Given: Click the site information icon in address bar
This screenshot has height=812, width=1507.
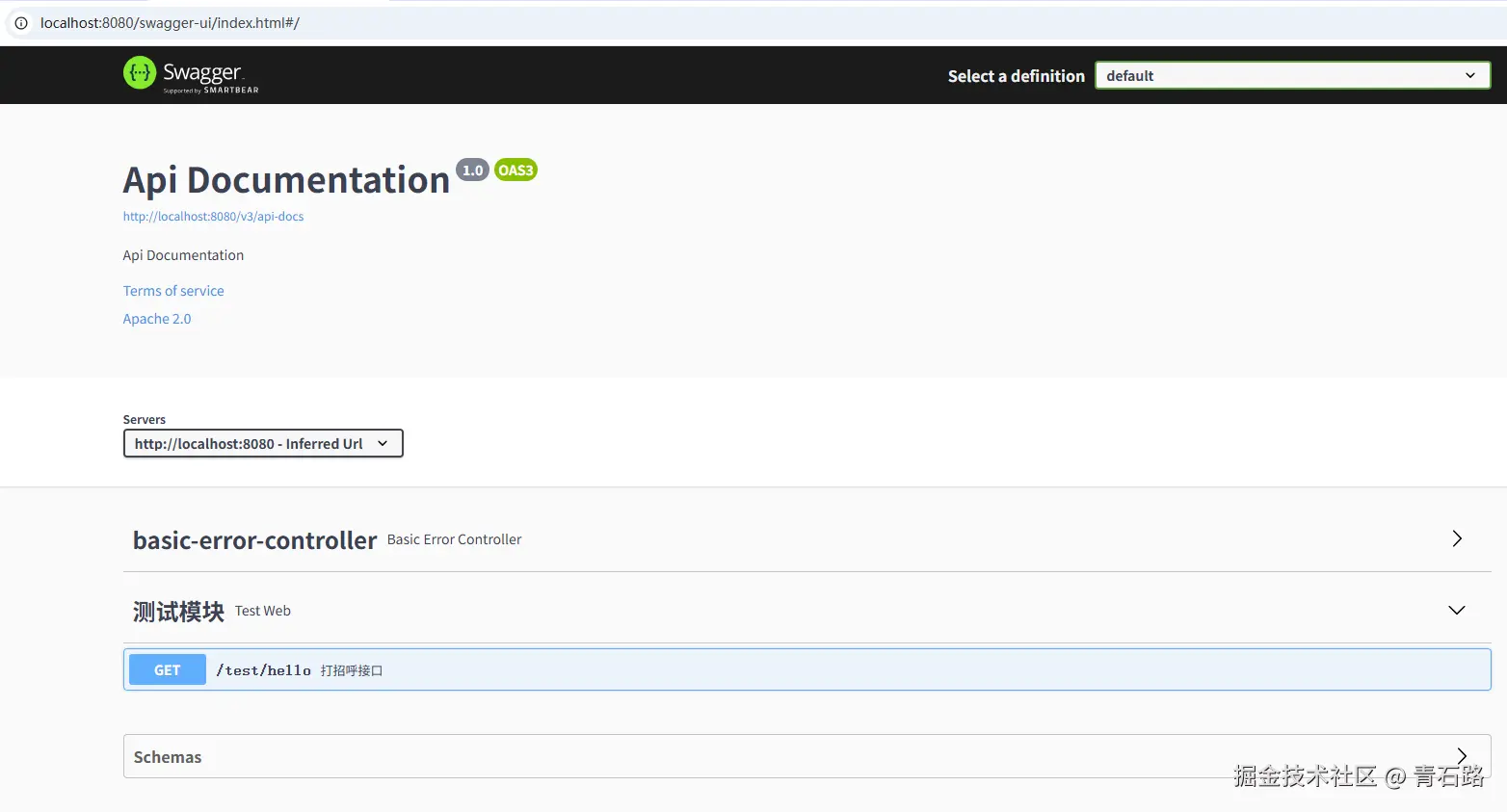Looking at the screenshot, I should [x=20, y=23].
